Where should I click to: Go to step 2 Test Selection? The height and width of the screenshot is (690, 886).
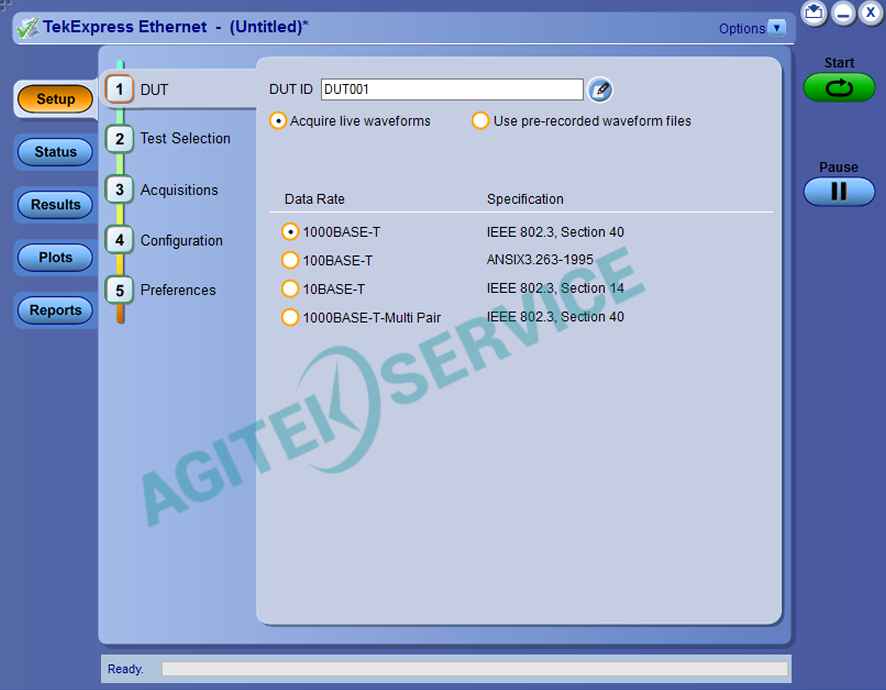(x=120, y=138)
